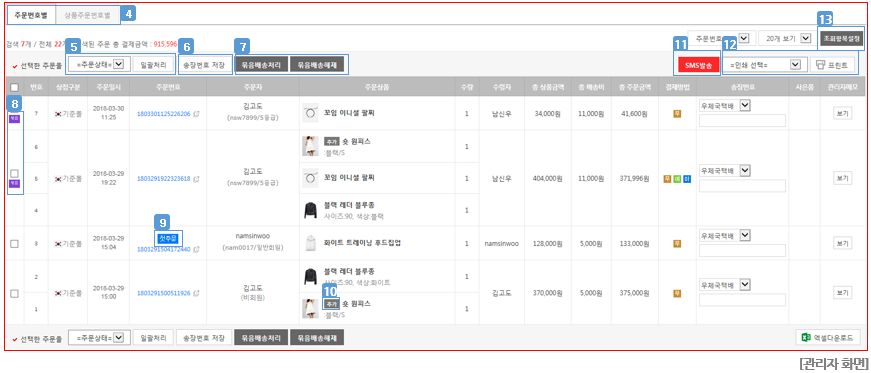Screen dimensions: 871x373
Task: Click blue payment icon in 371,996원 order row
Action: [x=687, y=178]
